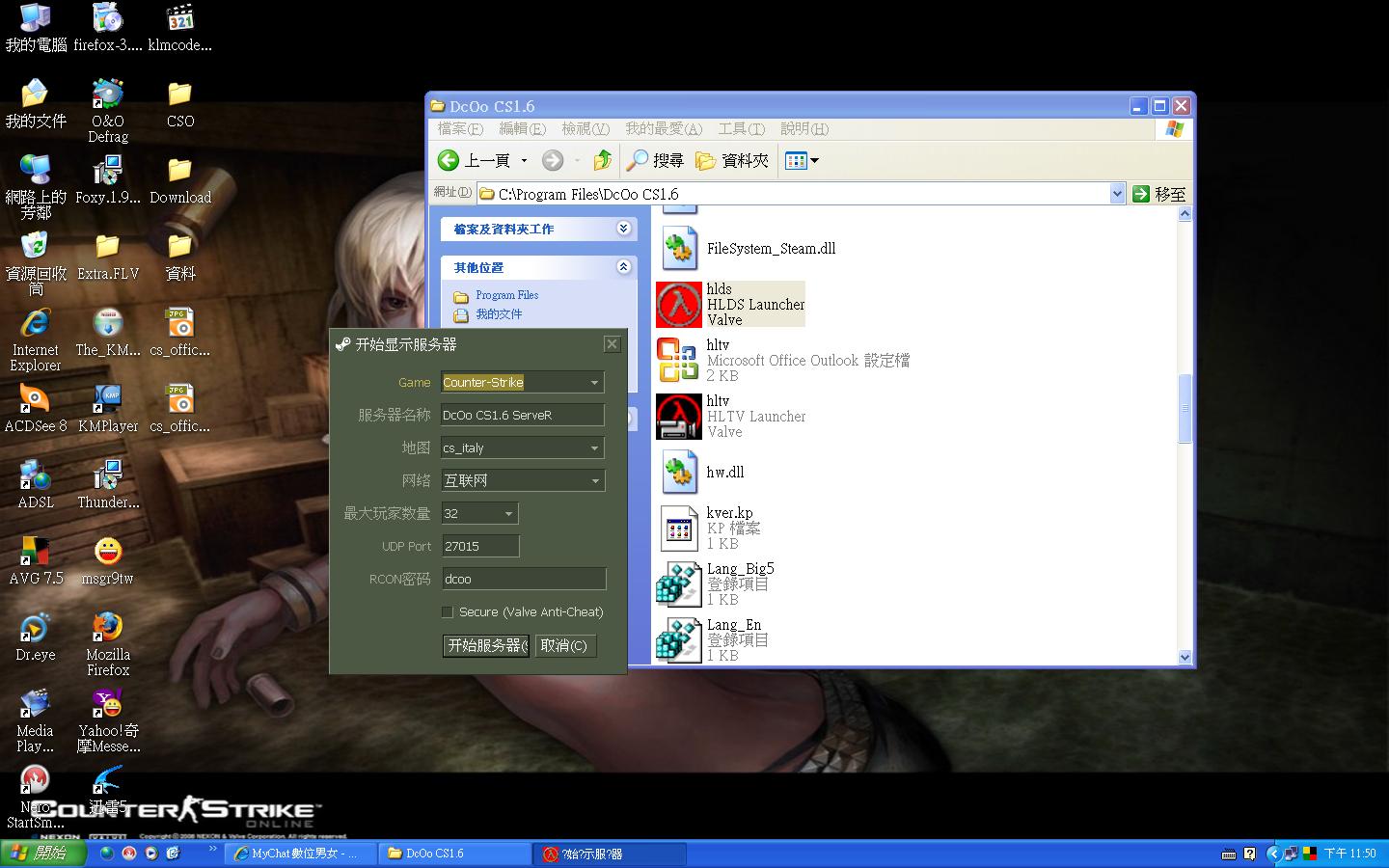Select the hltv Outlook profile file
This screenshot has height=868, width=1389.
click(x=782, y=361)
